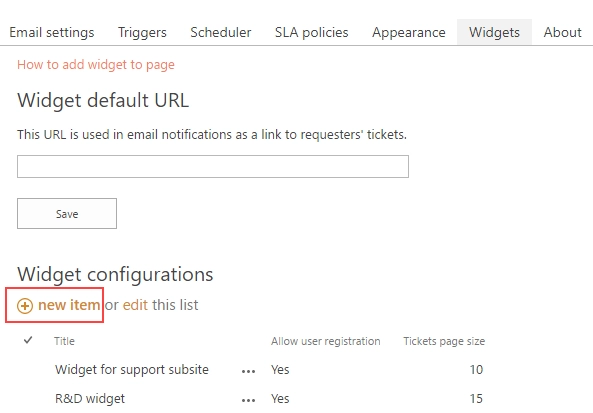The image size is (593, 413).
Task: Click the 'new item' link
Action: coord(69,305)
